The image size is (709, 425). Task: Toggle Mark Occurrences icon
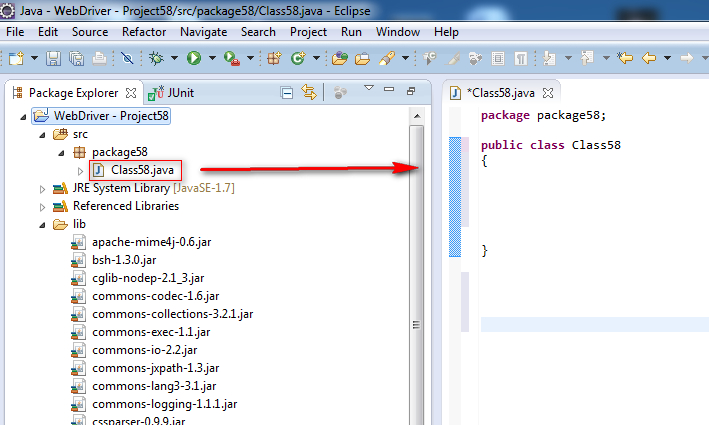pos(453,58)
